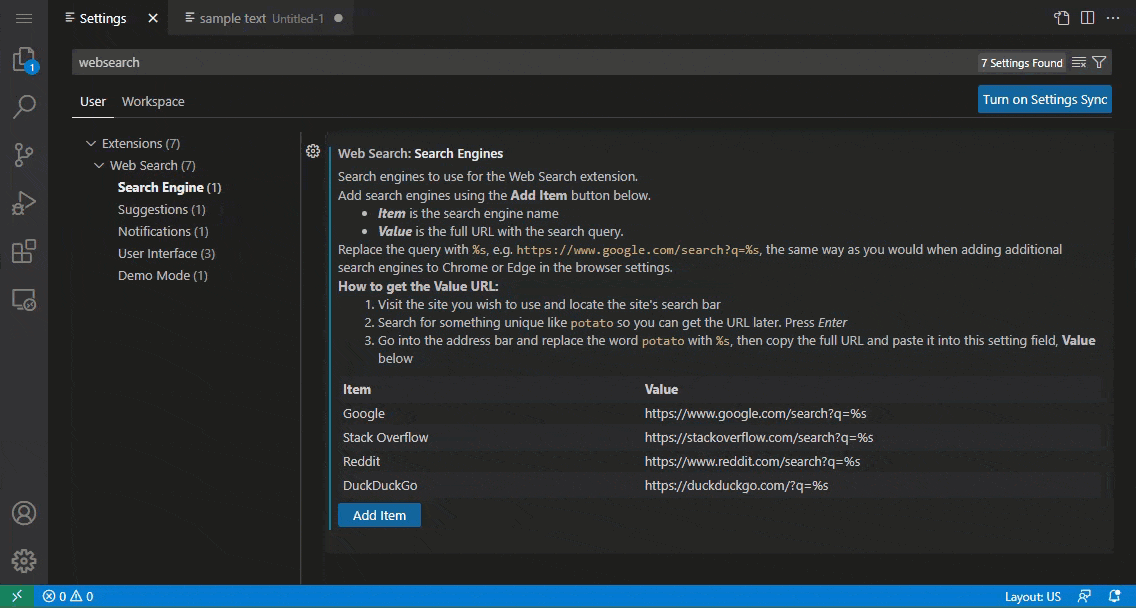Viewport: 1136px width, 608px height.
Task: Open gear menu for Search Engines setting
Action: point(313,151)
